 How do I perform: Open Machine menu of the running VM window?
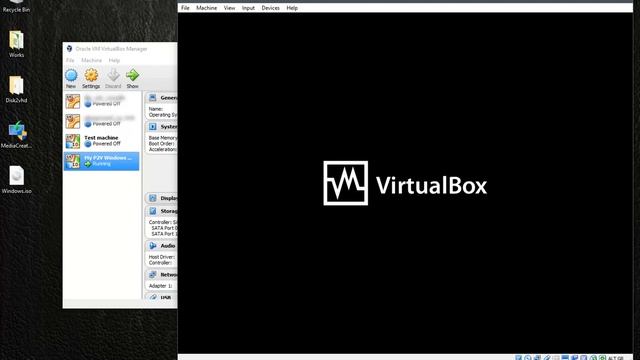tap(207, 8)
